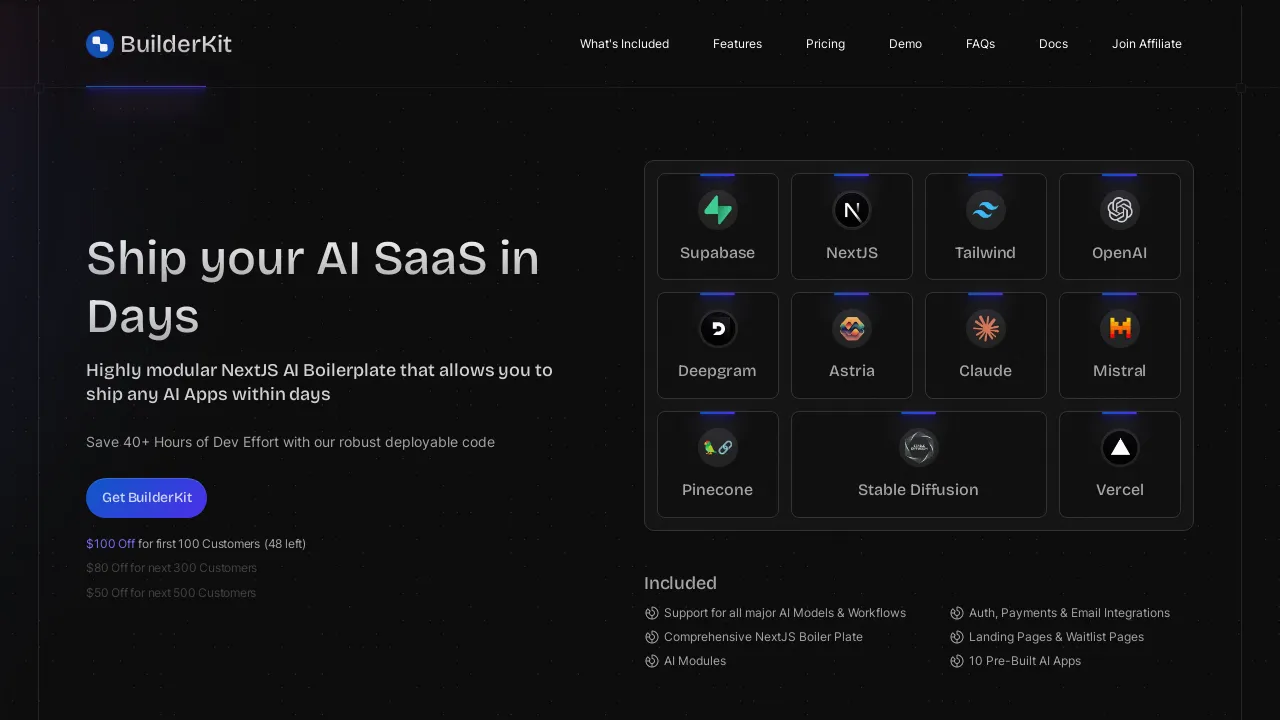Click the Supabase label text
The width and height of the screenshot is (1280, 720).
pos(717,253)
